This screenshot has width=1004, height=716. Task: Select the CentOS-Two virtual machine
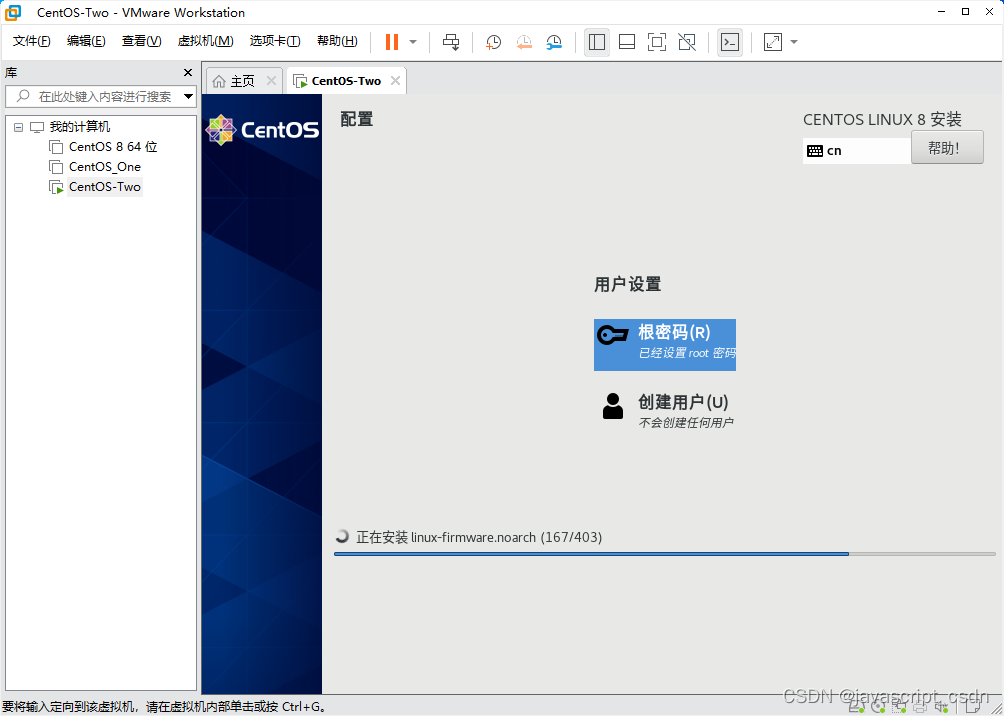tap(104, 187)
